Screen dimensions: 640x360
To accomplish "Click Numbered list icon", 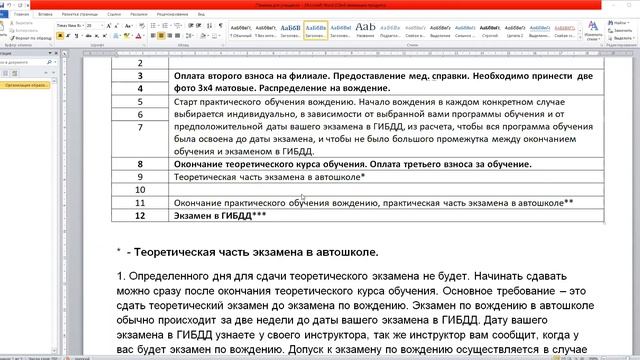I will [x=165, y=26].
